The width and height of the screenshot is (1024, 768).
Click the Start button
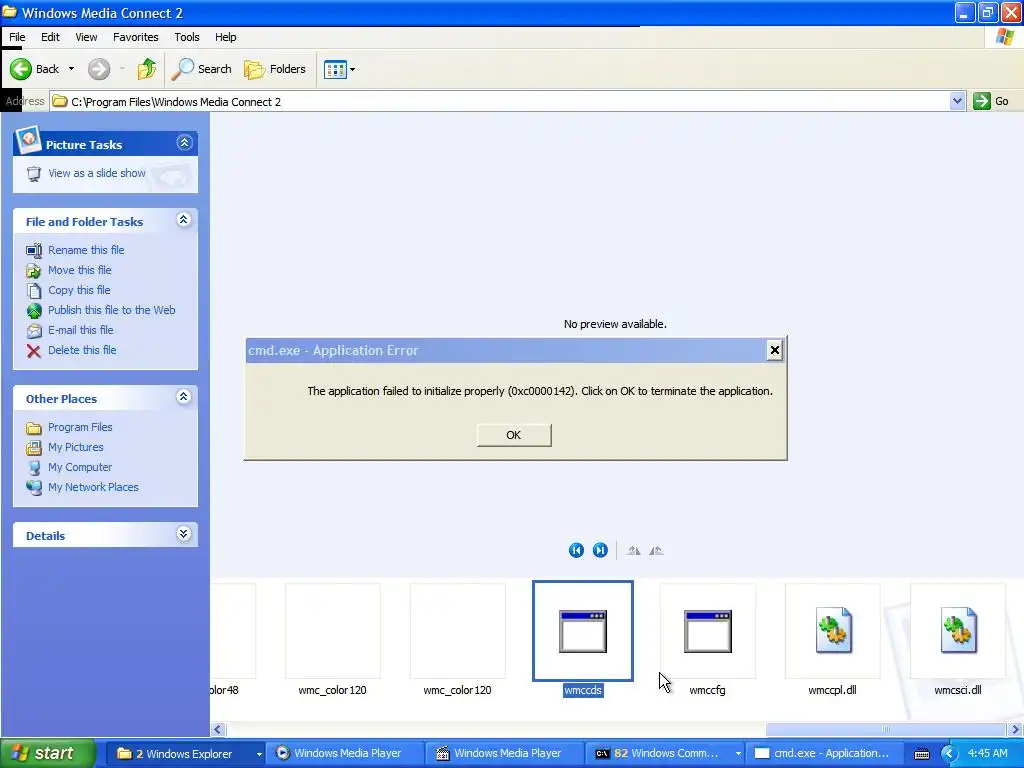[x=46, y=754]
